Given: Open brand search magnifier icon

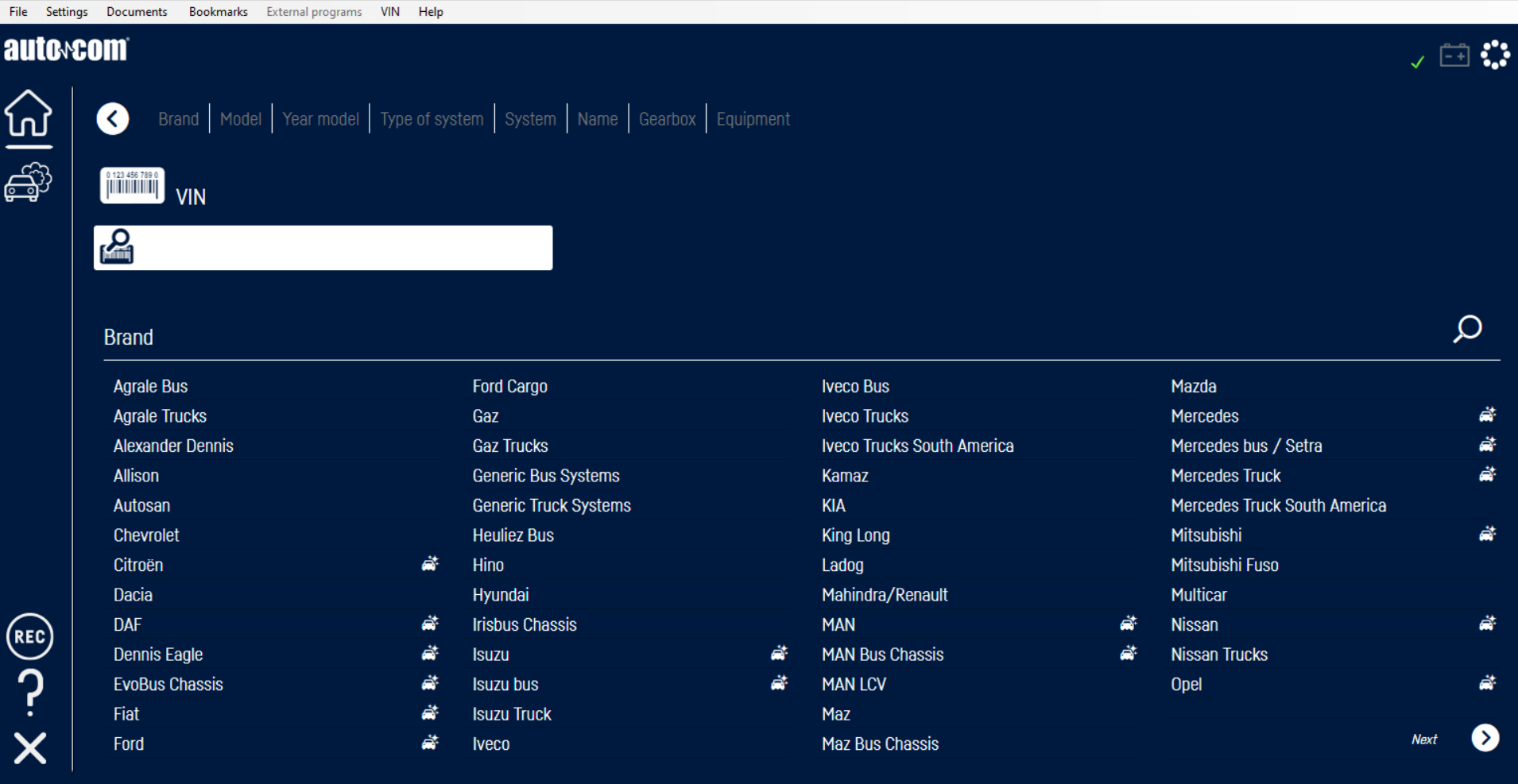Looking at the screenshot, I should point(1467,329).
